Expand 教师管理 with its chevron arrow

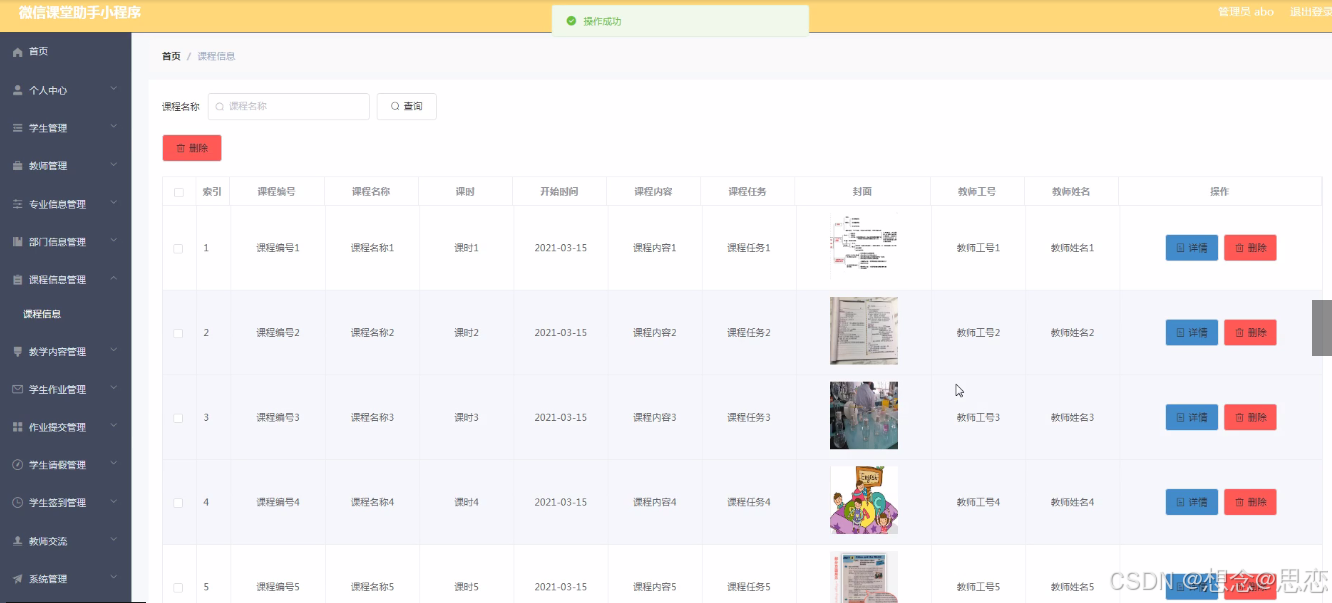click(x=114, y=165)
